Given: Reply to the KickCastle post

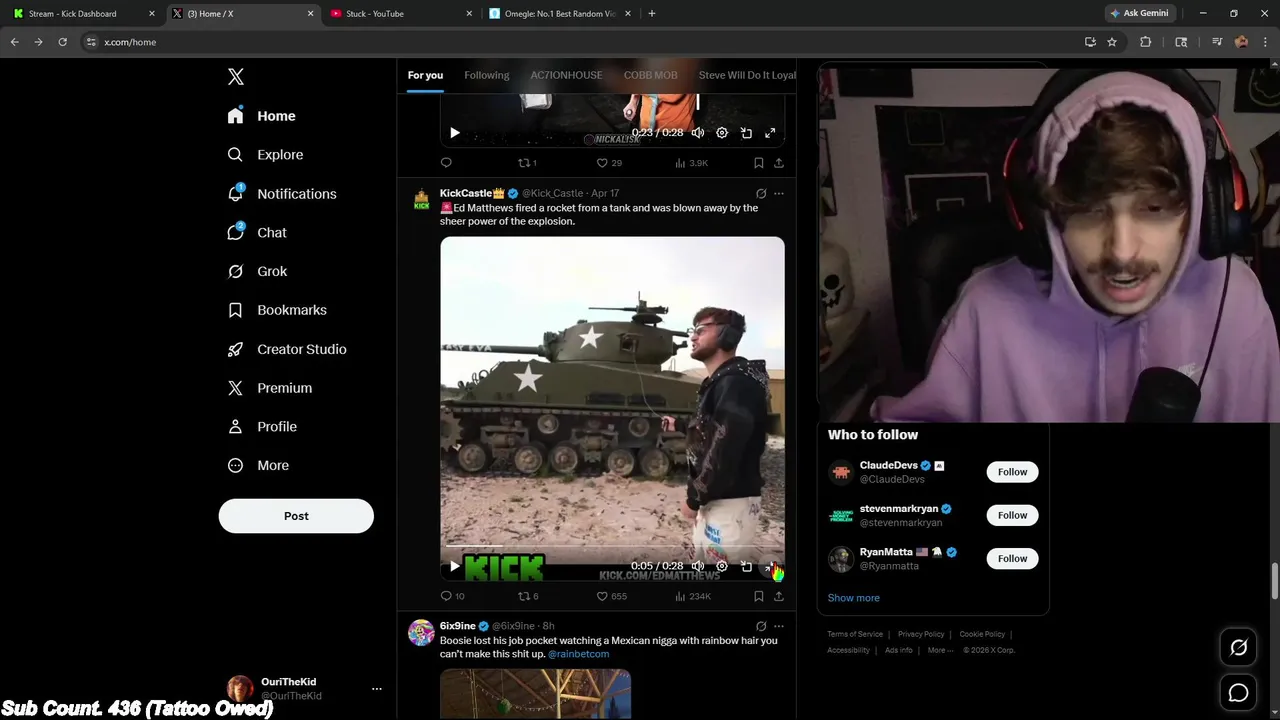Looking at the screenshot, I should (x=452, y=596).
